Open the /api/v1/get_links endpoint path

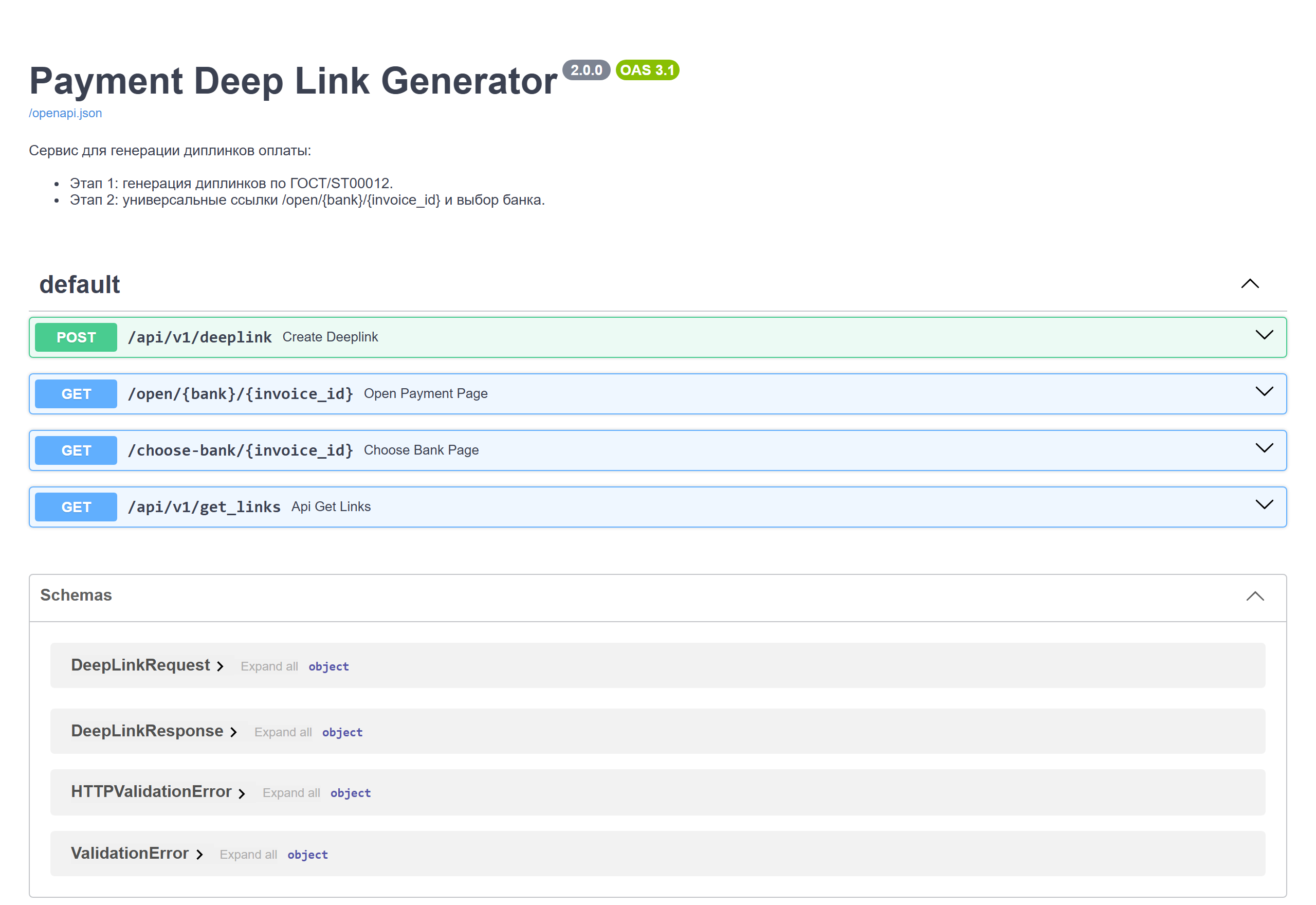pos(204,507)
